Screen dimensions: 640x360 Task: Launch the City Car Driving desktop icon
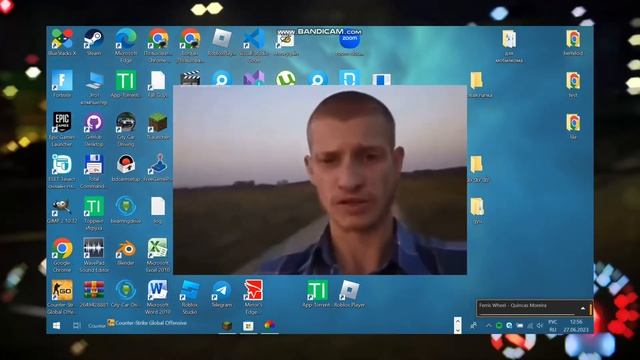pyautogui.click(x=126, y=129)
